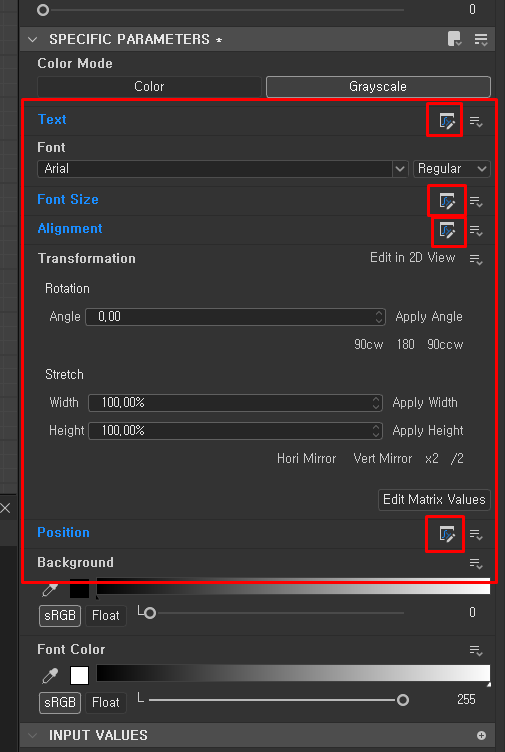The image size is (505, 752).
Task: Open function editor for Alignment
Action: [x=446, y=231]
